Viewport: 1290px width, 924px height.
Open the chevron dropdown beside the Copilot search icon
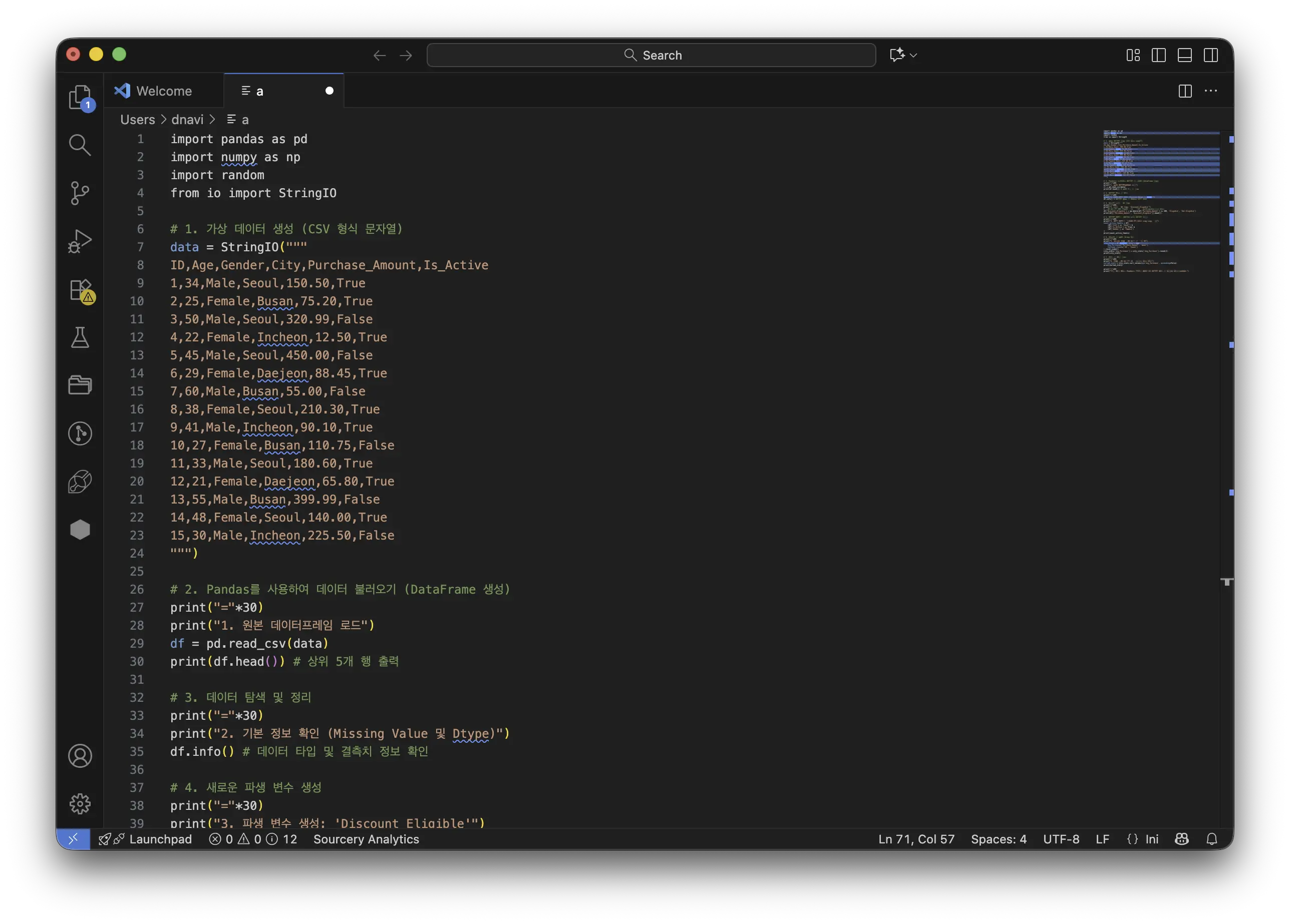tap(912, 55)
